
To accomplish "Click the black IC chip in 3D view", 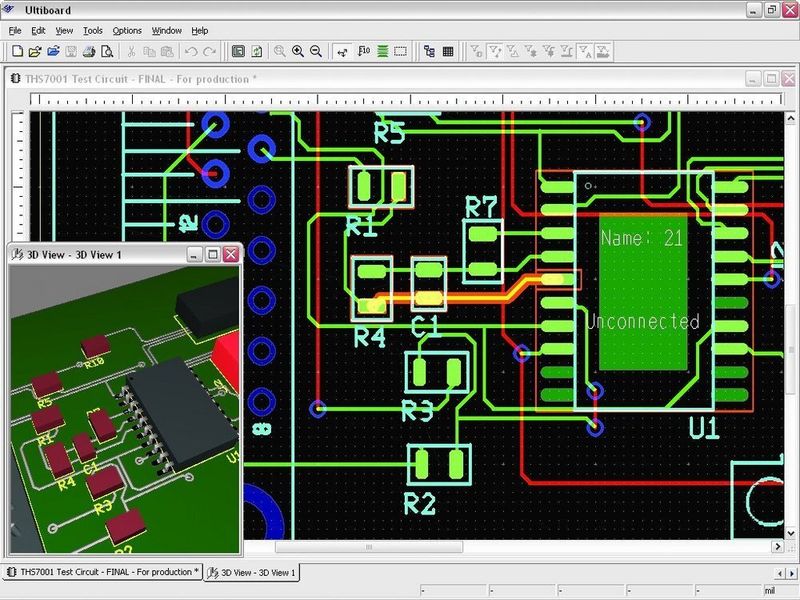I will tap(181, 411).
